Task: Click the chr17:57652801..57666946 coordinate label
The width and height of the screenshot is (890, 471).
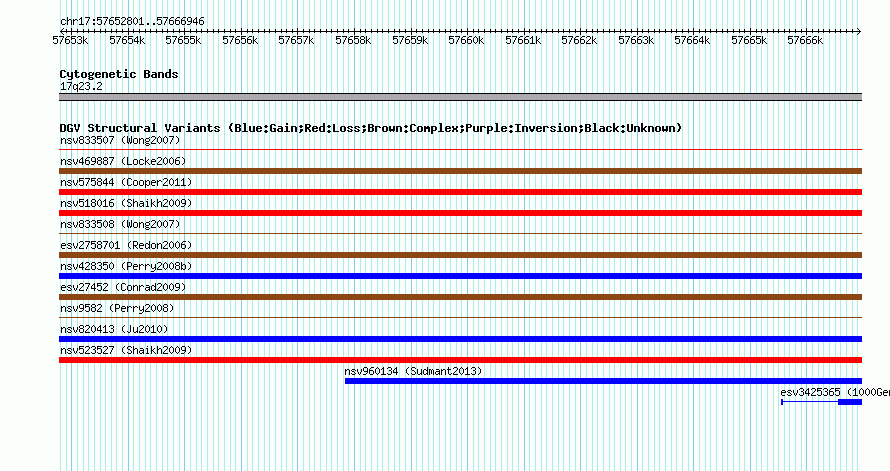Action: tap(132, 21)
